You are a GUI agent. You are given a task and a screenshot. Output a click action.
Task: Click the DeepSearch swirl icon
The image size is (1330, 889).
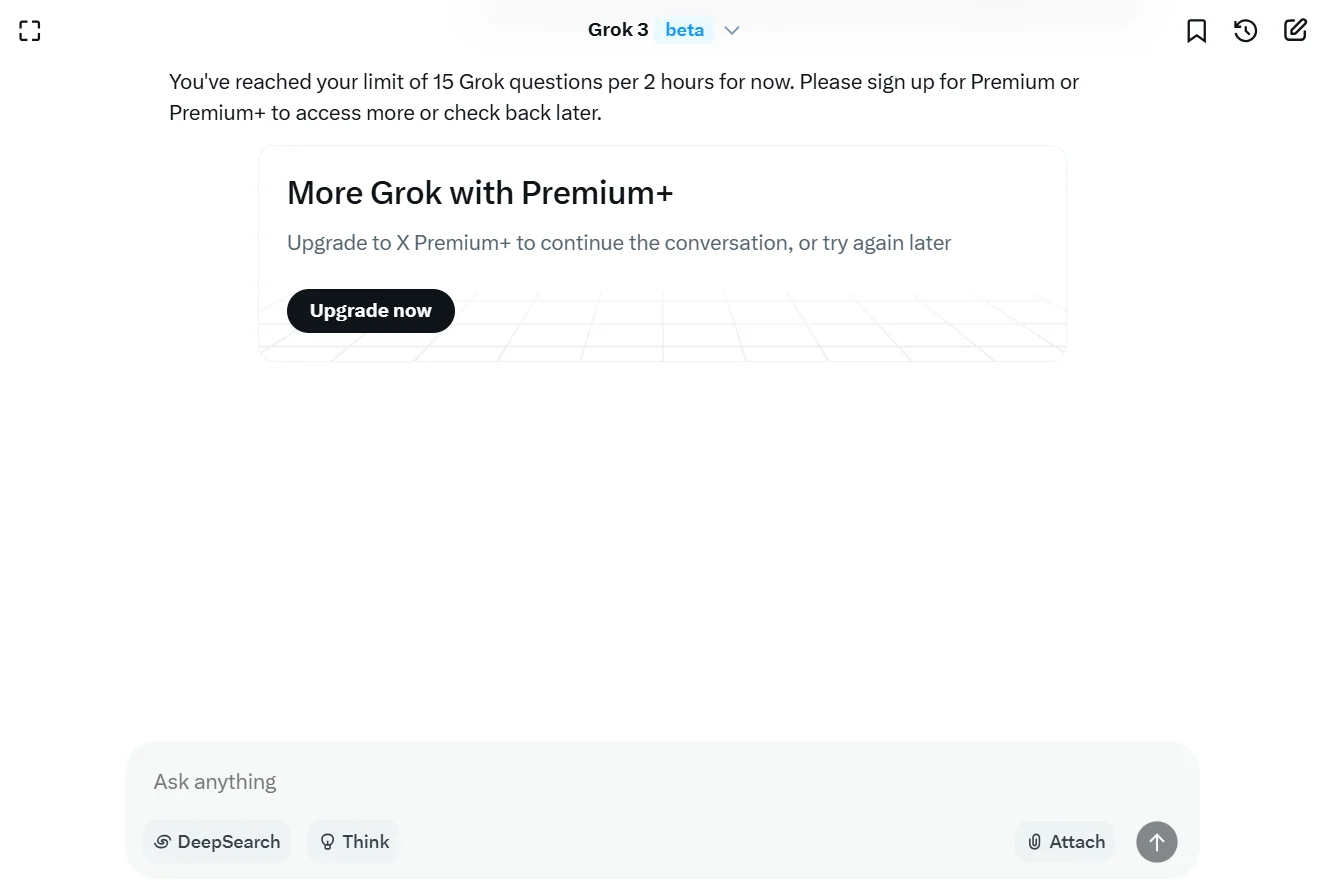162,842
